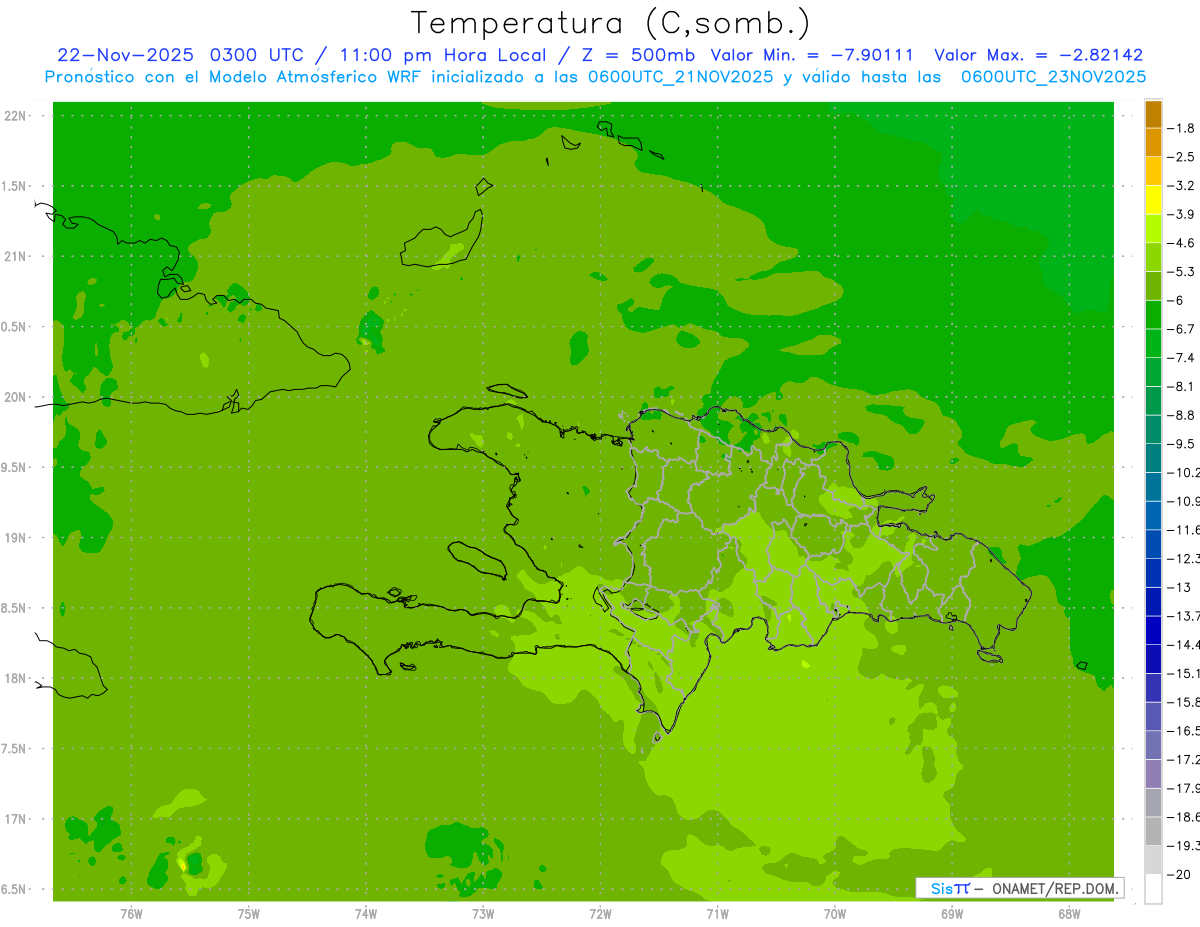Screen dimensions: 1200x927
Task: Click the dark orange swatch above -1.8
Action: pyautogui.click(x=1153, y=114)
